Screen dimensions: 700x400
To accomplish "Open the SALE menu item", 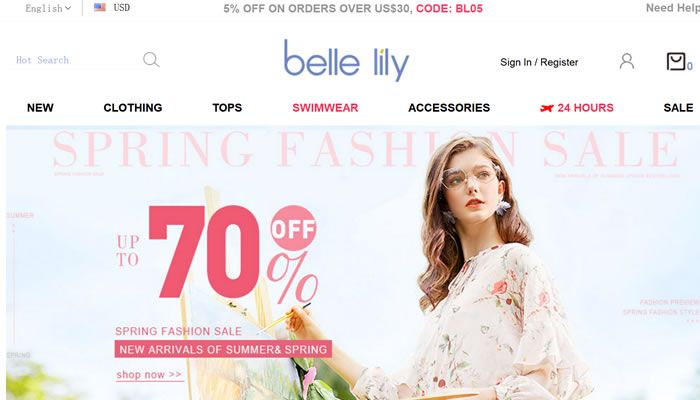I will coord(678,108).
